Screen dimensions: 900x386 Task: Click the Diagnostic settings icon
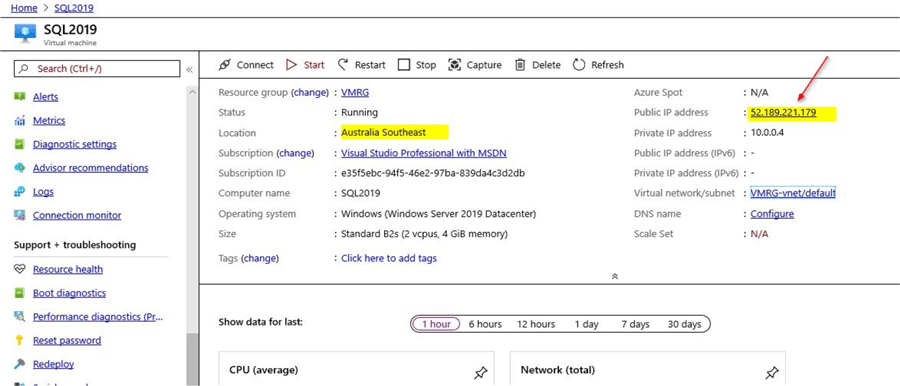tap(20, 144)
